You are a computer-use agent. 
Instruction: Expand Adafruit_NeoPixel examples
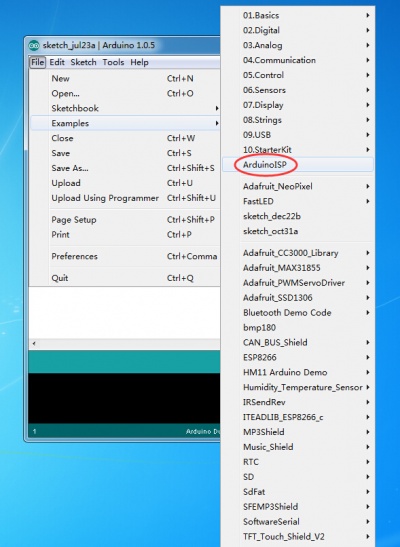(298, 187)
